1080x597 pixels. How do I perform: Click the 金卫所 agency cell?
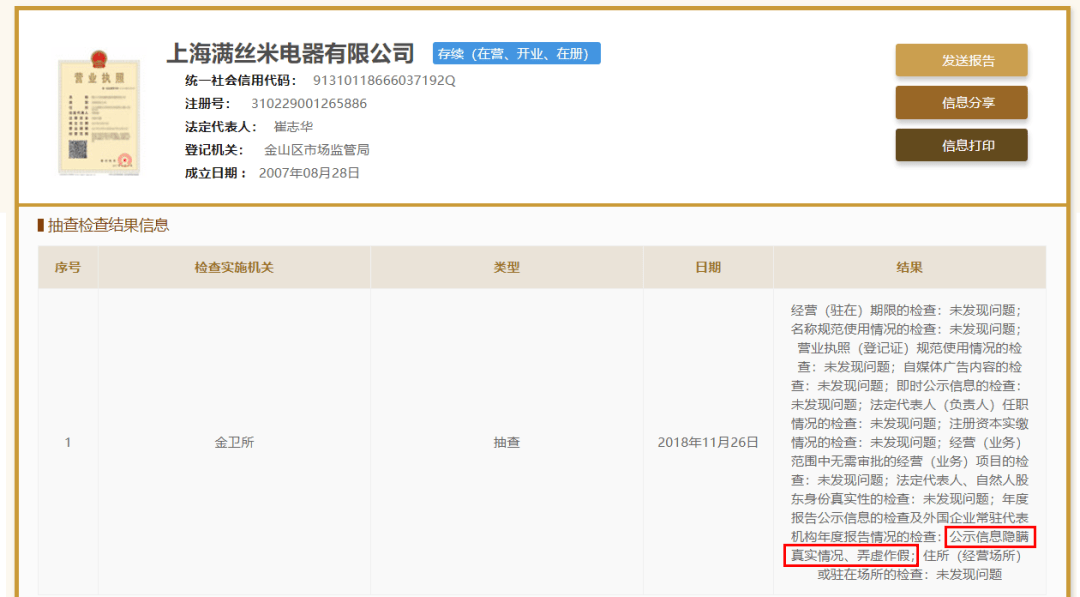[x=234, y=442]
